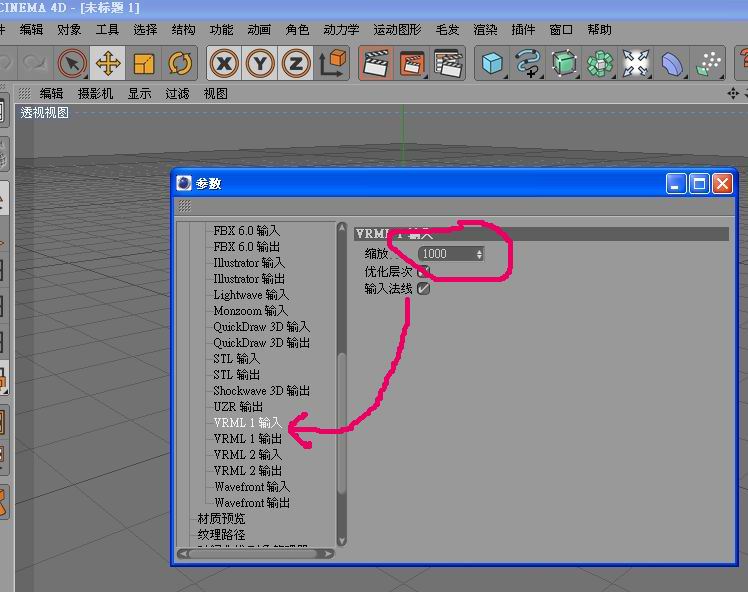Toggle X axis lock
The height and width of the screenshot is (592, 748).
[x=224, y=63]
